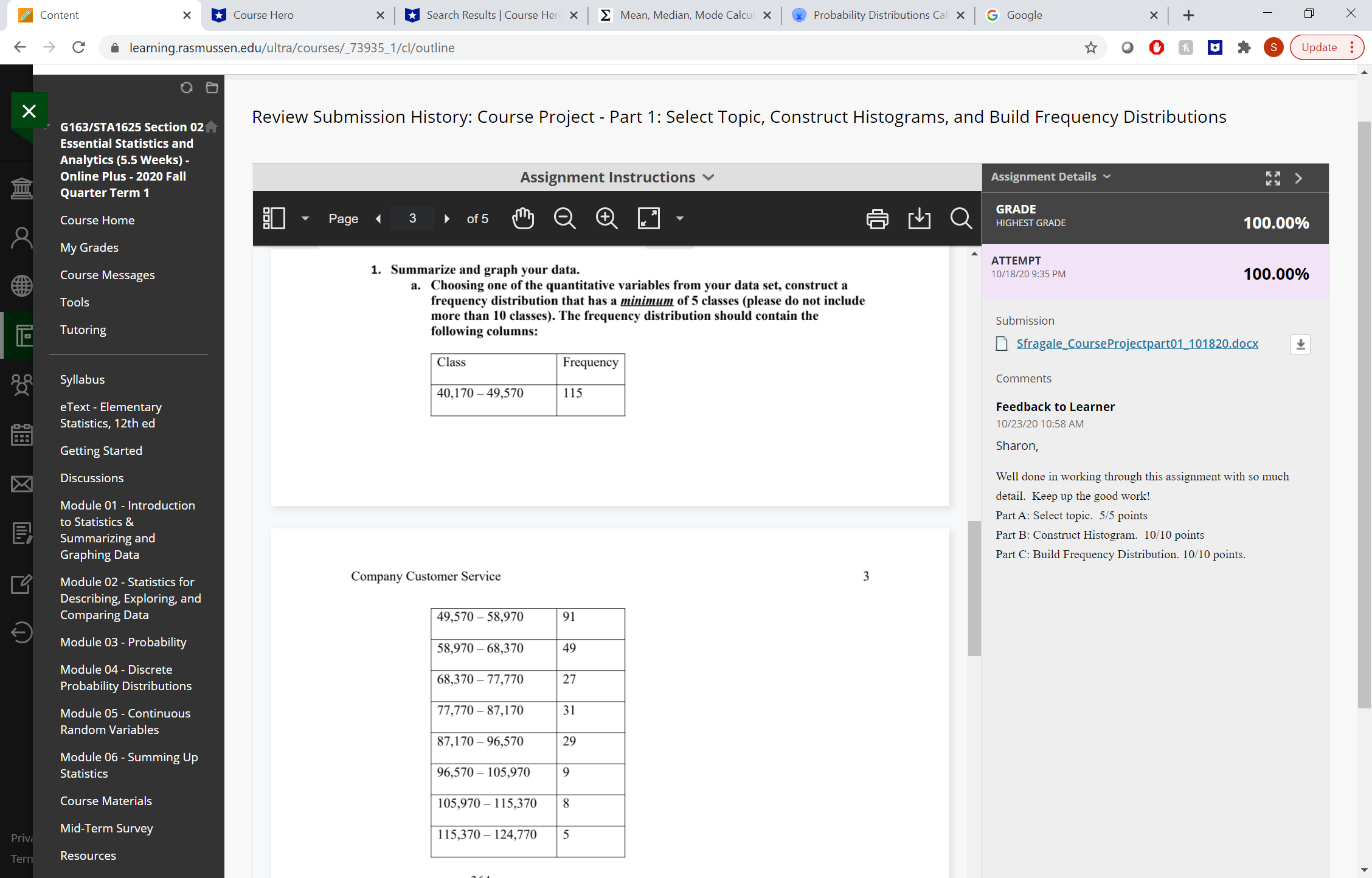
Task: Toggle the bookmark star in address bar
Action: (x=1090, y=47)
